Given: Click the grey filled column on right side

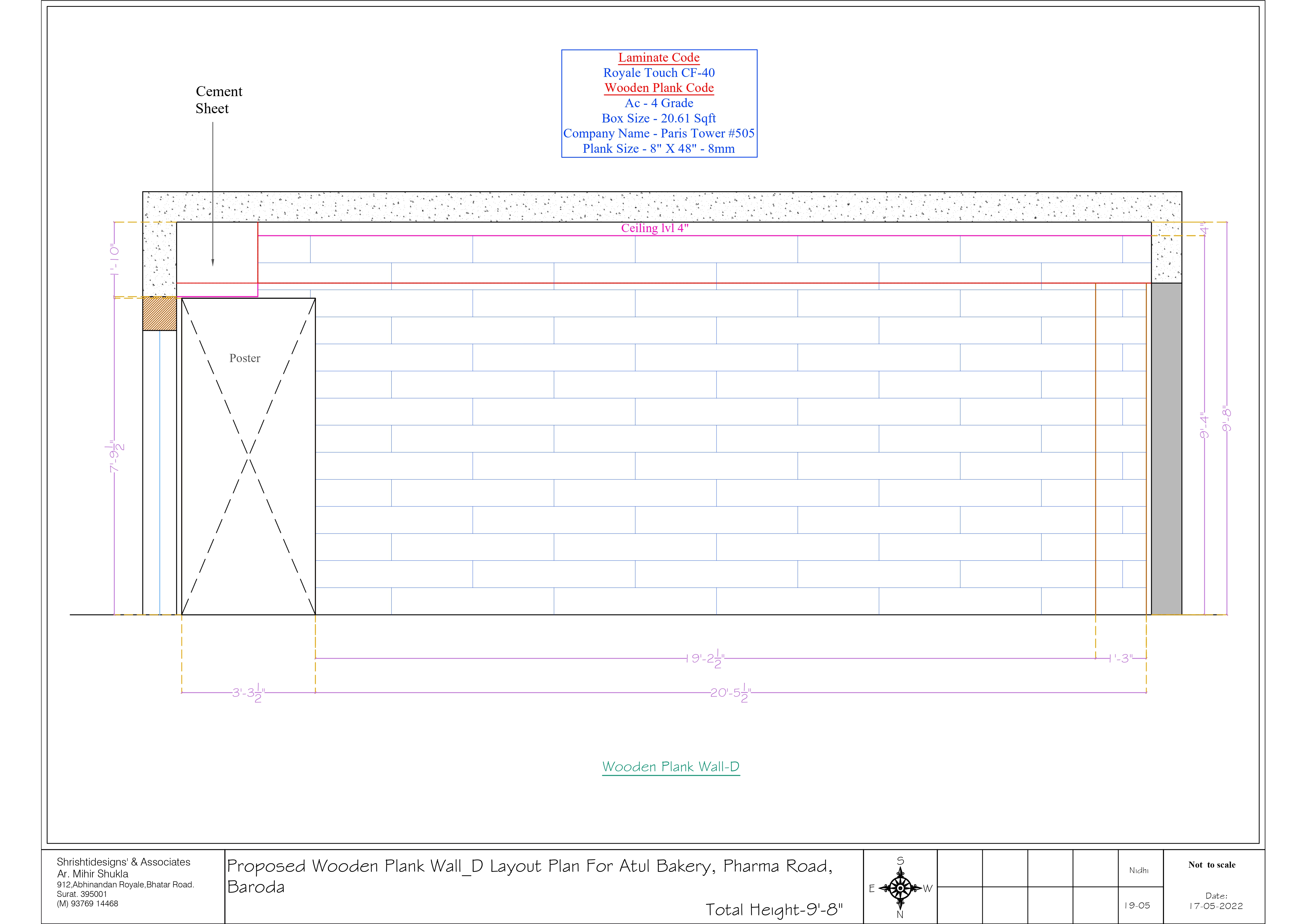Looking at the screenshot, I should [1166, 449].
